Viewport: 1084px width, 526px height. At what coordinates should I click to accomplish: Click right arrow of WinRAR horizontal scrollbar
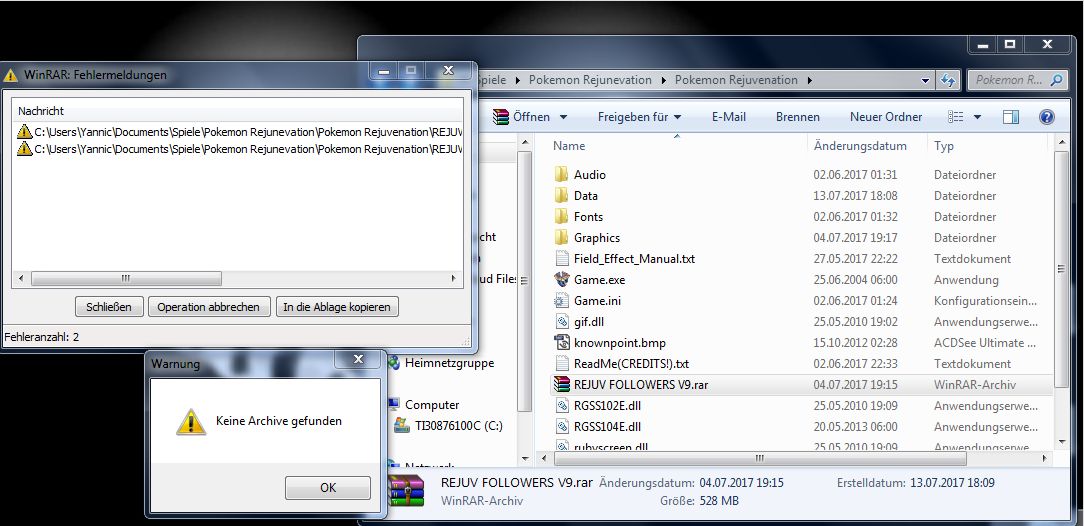454,279
